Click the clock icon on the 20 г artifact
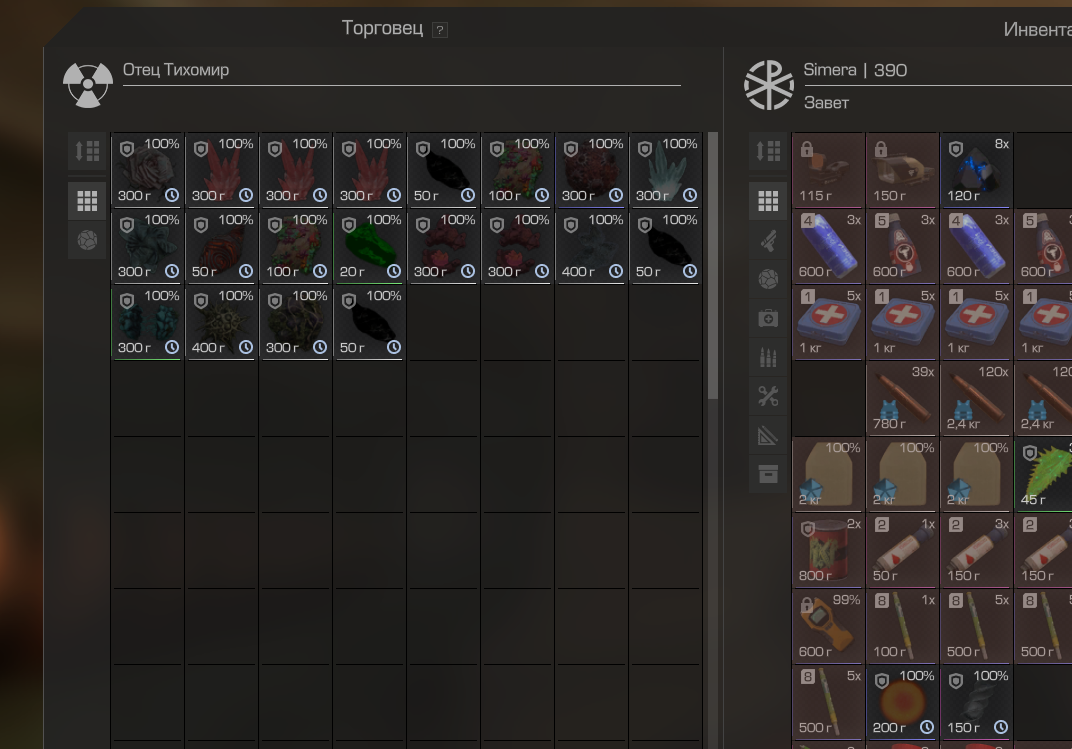Viewport: 1072px width, 749px height. (394, 271)
